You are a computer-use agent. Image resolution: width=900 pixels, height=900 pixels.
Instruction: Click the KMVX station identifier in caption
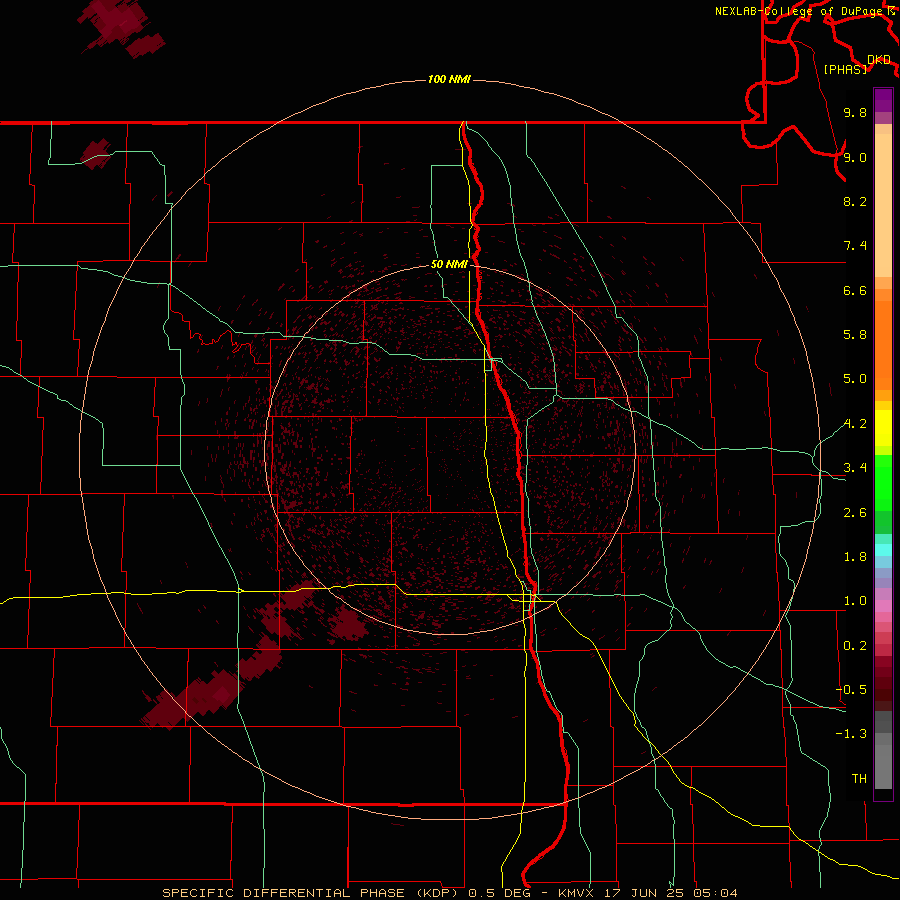(x=576, y=893)
